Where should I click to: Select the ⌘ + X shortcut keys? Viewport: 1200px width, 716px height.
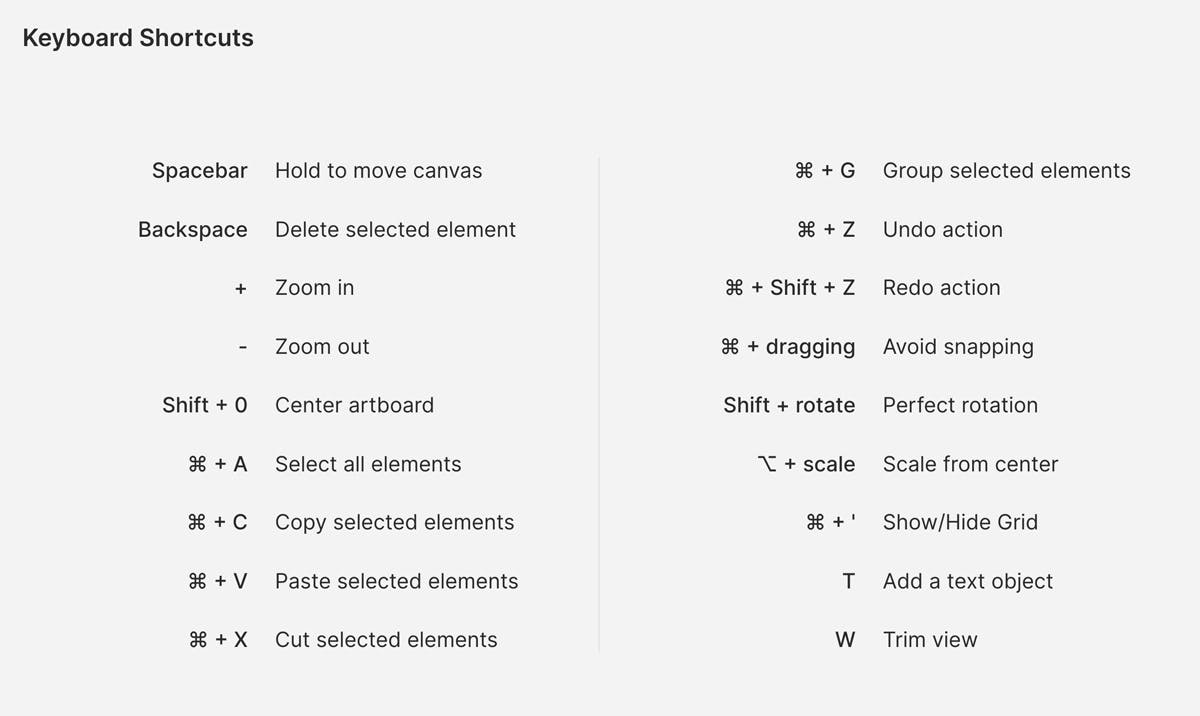[x=217, y=640]
